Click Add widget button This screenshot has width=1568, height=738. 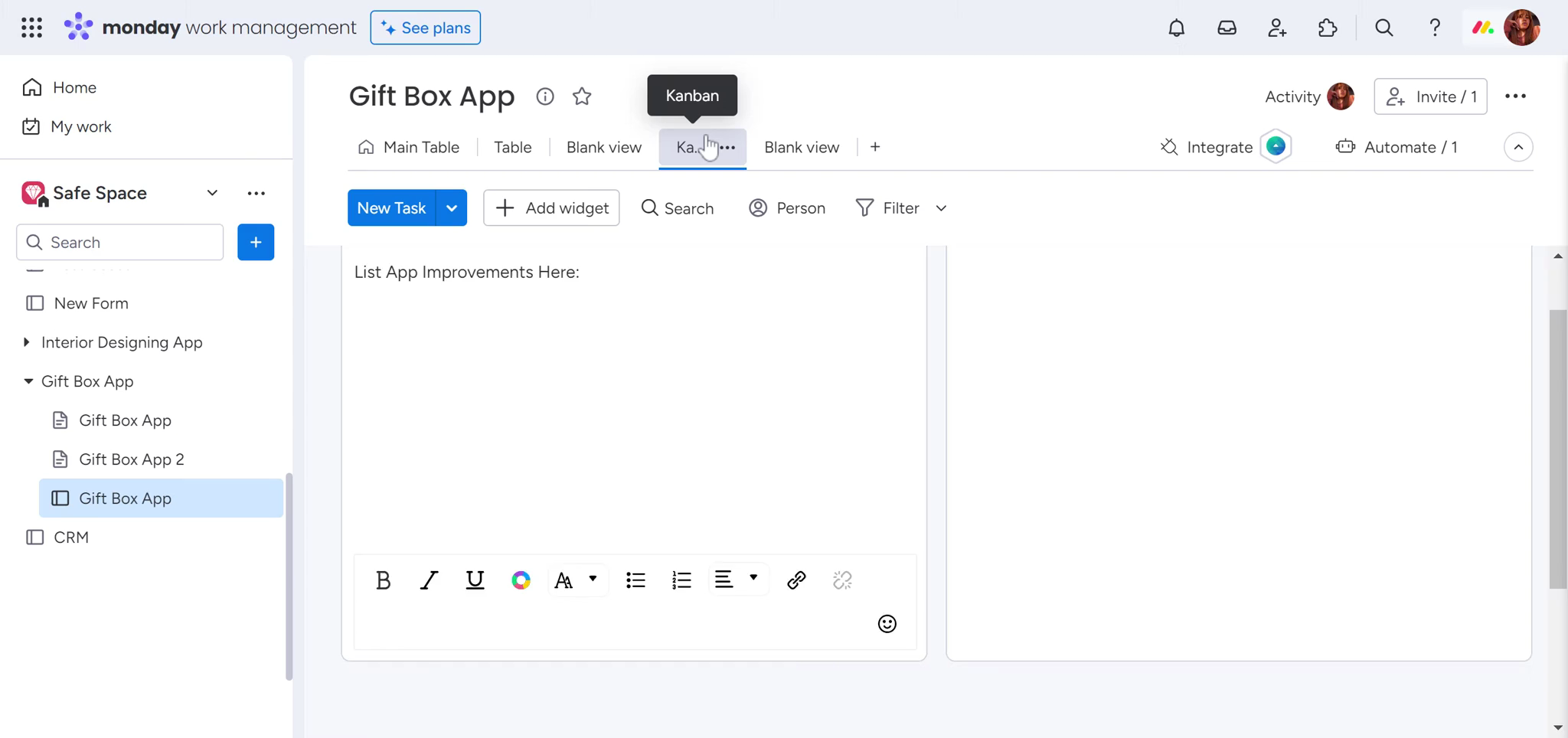(x=551, y=208)
